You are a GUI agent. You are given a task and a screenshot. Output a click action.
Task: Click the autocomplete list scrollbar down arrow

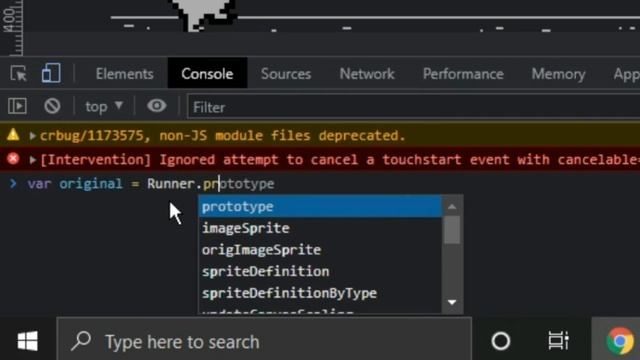click(x=452, y=302)
